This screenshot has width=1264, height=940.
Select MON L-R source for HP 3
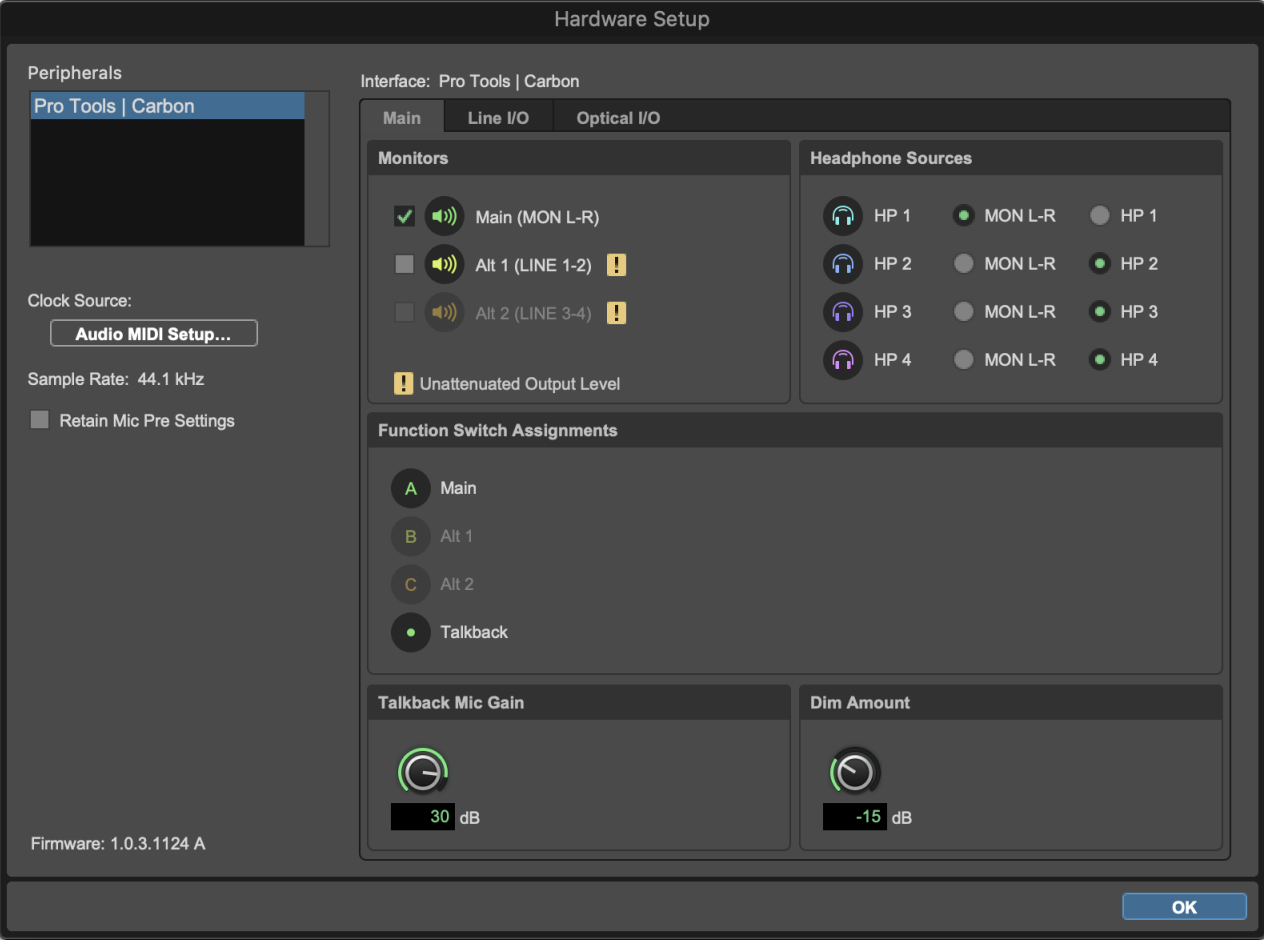click(x=964, y=311)
